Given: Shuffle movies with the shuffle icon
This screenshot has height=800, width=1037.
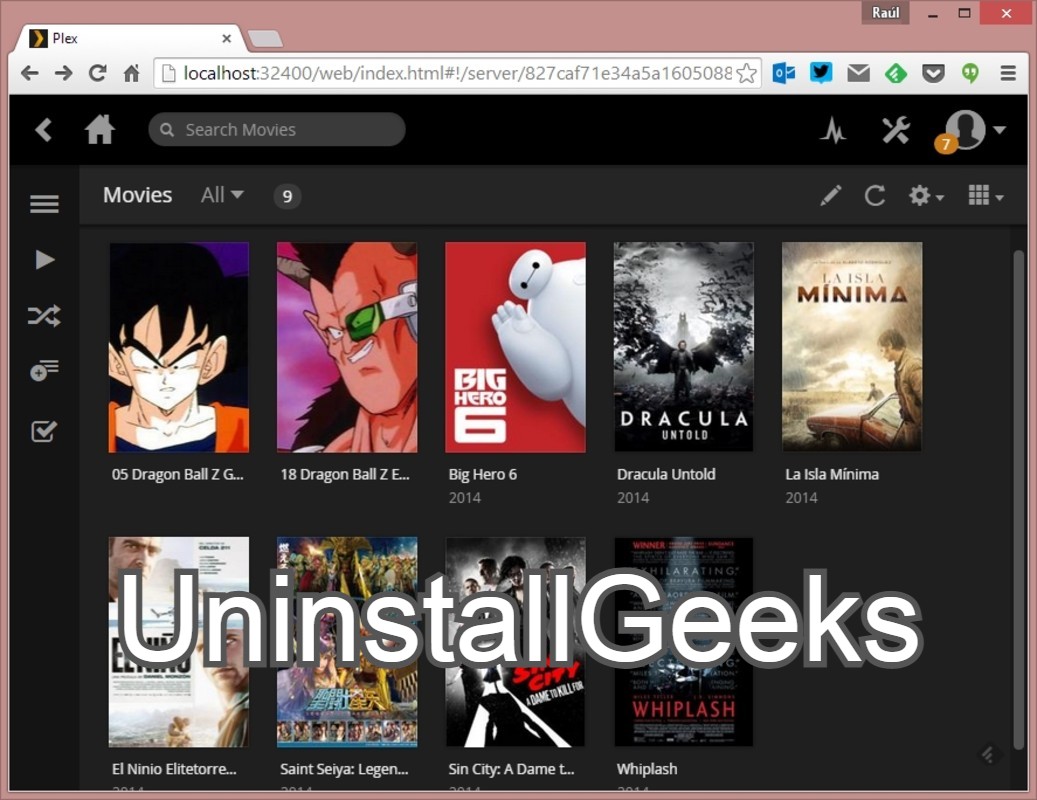Looking at the screenshot, I should (x=44, y=316).
